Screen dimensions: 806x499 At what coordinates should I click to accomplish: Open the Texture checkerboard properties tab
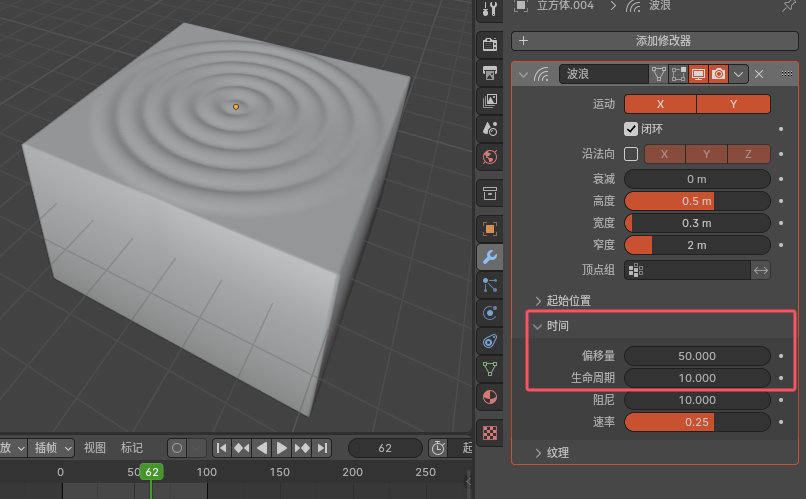(489, 433)
